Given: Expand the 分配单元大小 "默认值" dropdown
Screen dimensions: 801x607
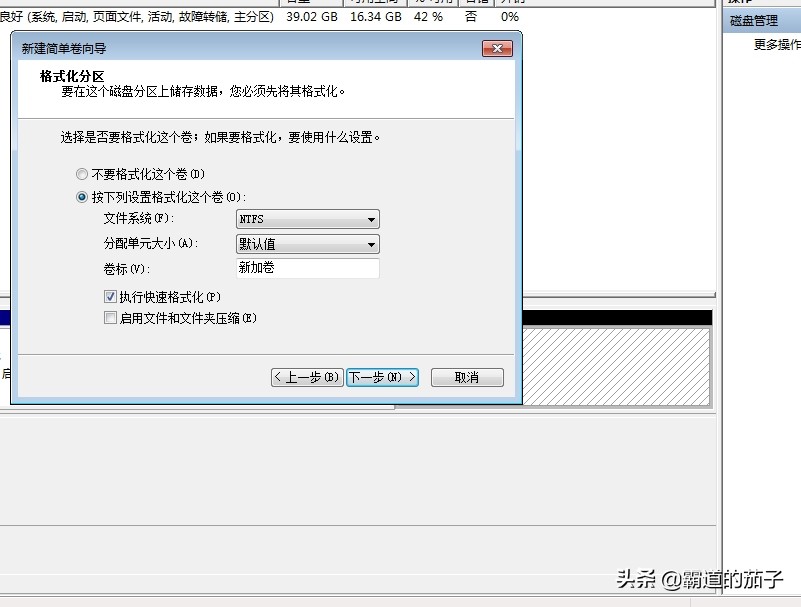Looking at the screenshot, I should pyautogui.click(x=307, y=244).
